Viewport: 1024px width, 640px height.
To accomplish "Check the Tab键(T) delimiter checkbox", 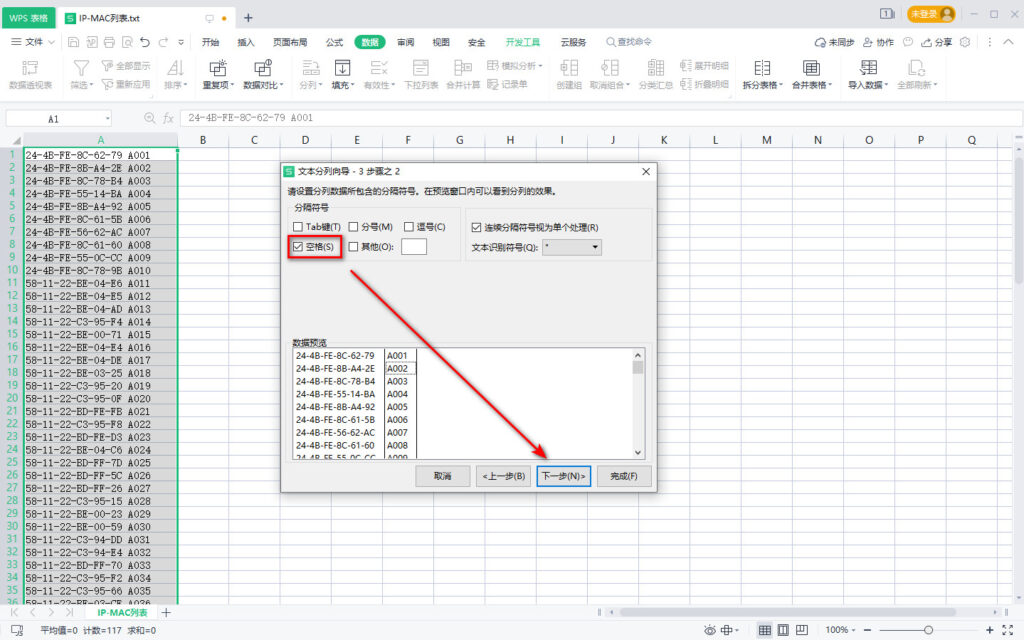I will 298,227.
